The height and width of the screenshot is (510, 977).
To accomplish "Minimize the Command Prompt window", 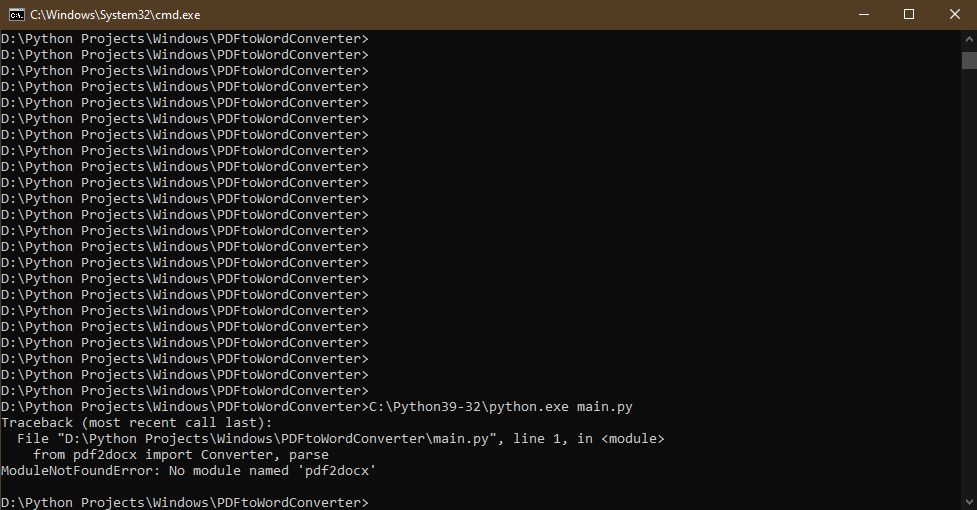I will tap(864, 14).
